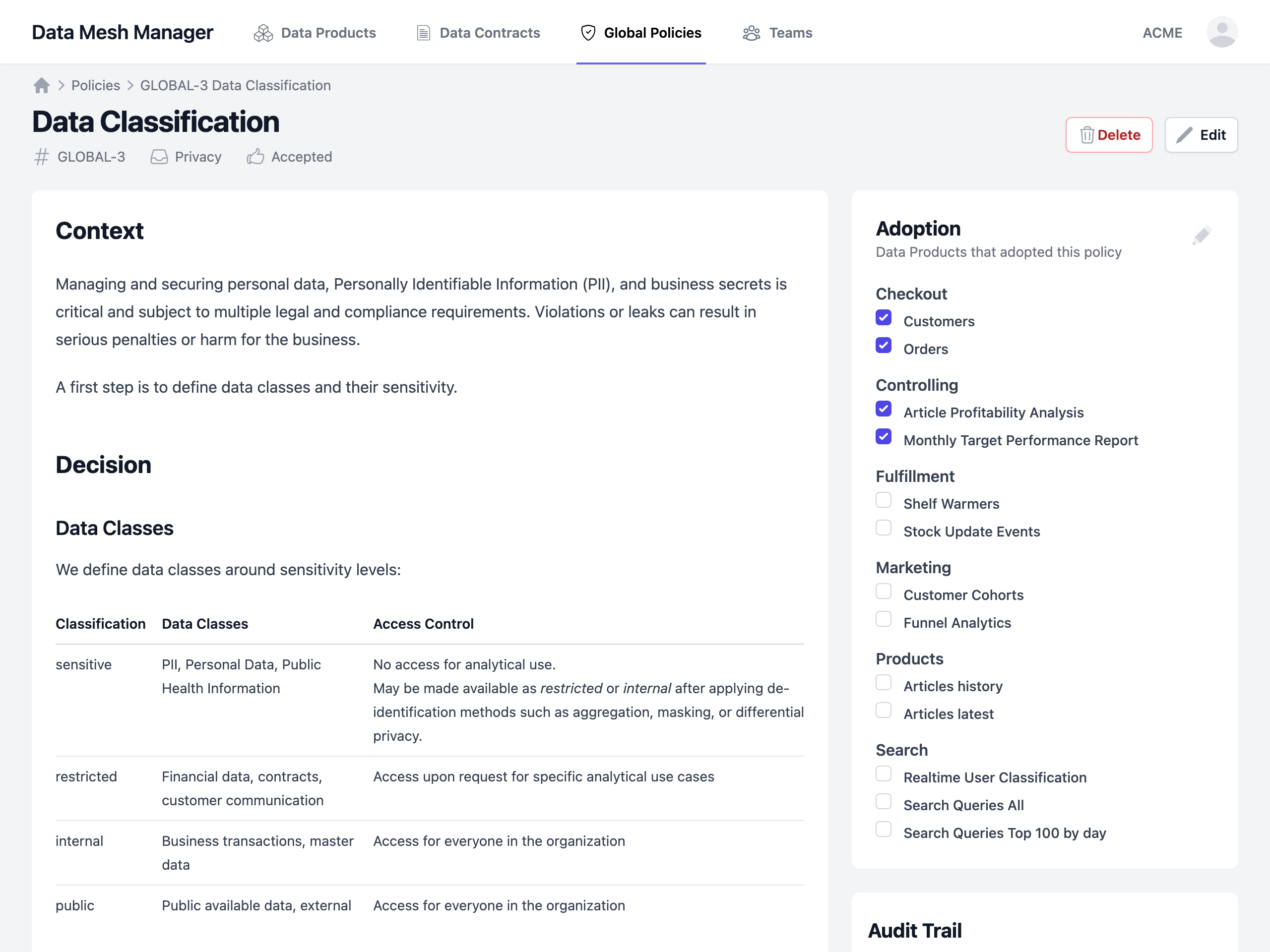The width and height of the screenshot is (1270, 952).
Task: Open the Policies breadcrumb link
Action: click(x=95, y=85)
